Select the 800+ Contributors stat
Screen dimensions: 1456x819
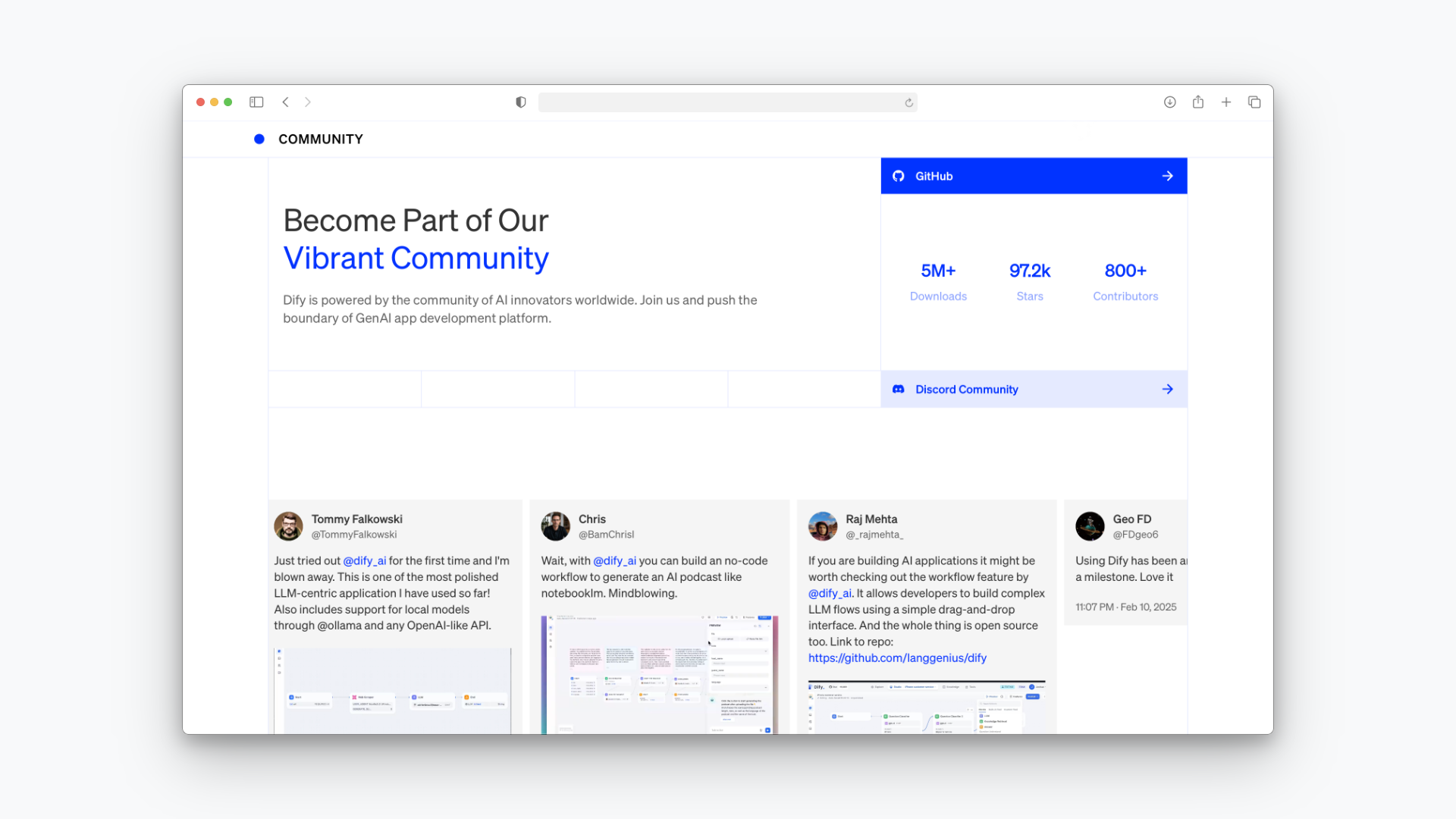[1125, 282]
